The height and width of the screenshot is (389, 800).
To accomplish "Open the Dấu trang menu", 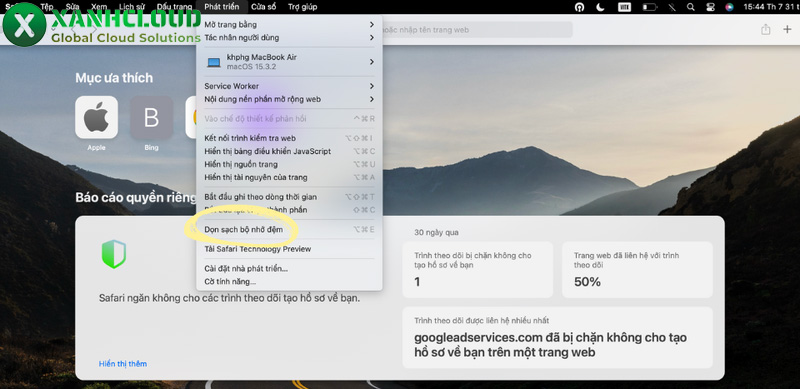I will 174,7.
